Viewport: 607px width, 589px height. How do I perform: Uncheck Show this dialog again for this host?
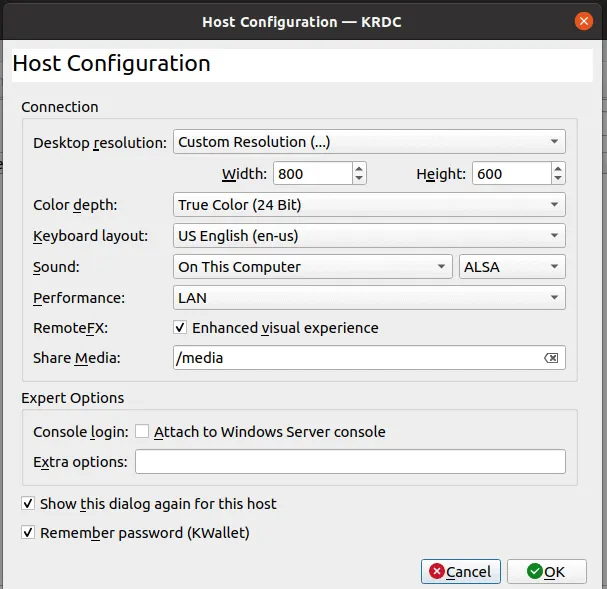click(x=28, y=504)
